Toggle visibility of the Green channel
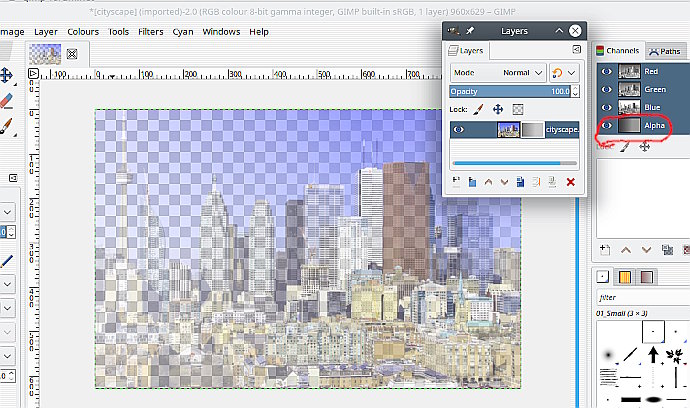This screenshot has height=408, width=690. pyautogui.click(x=606, y=89)
